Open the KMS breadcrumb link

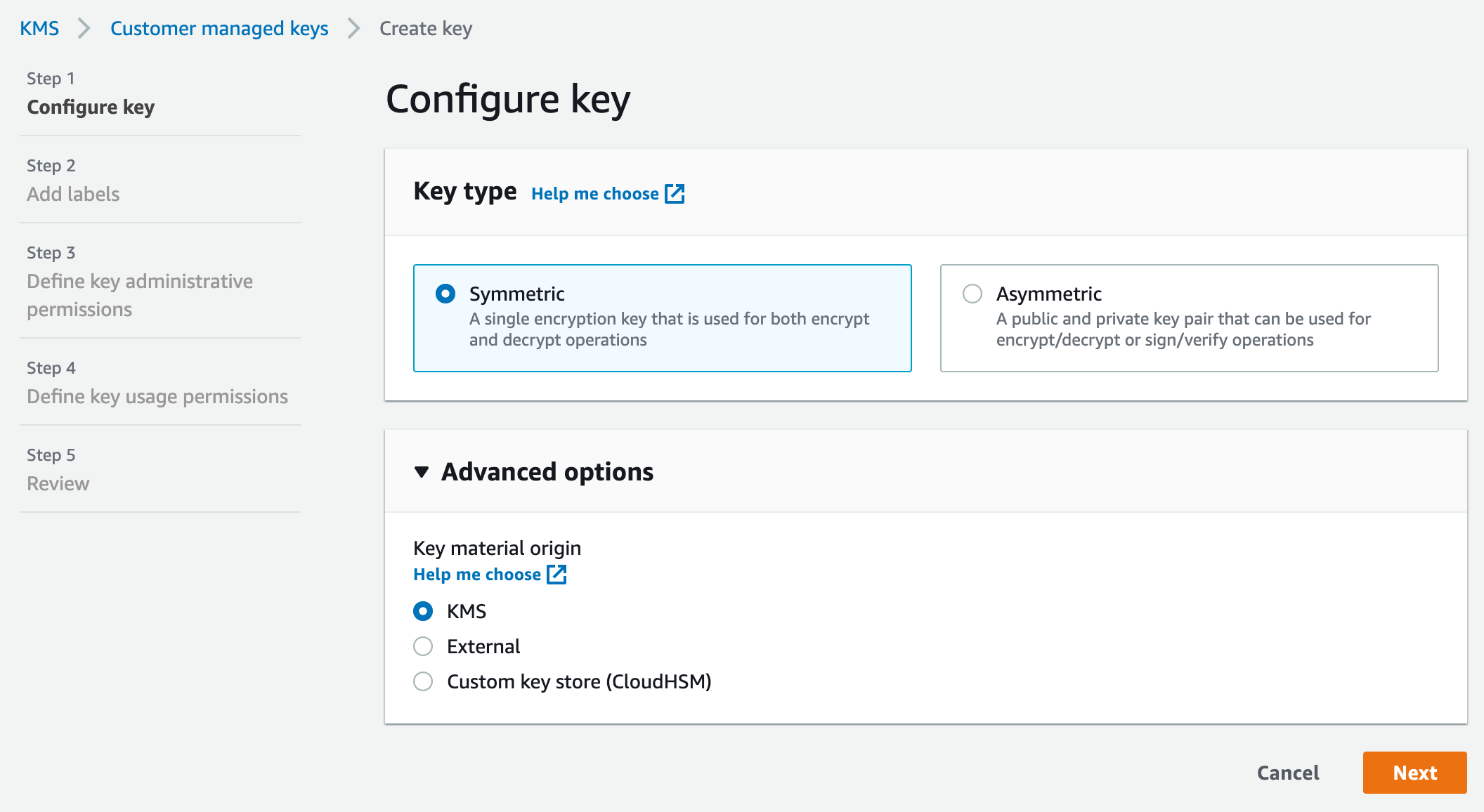[x=39, y=28]
